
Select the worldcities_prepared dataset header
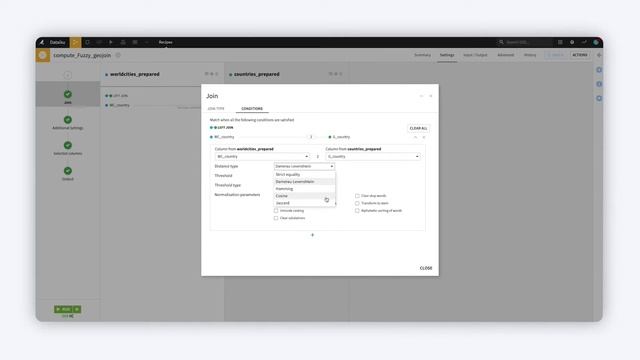135,74
